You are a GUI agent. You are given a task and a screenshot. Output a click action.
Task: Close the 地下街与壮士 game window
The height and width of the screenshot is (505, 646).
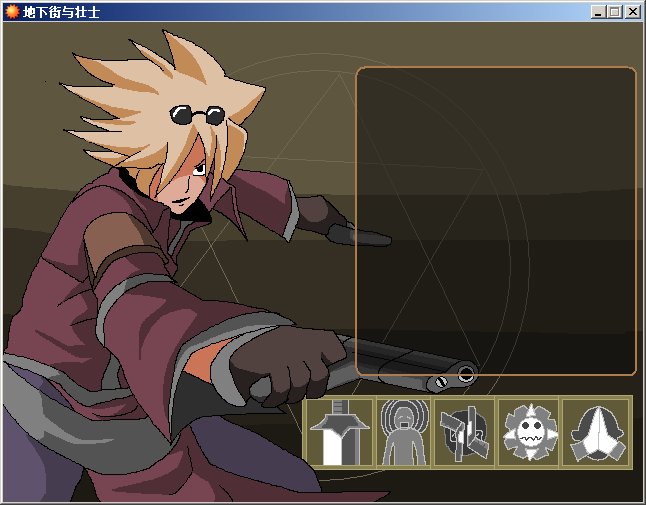(632, 12)
